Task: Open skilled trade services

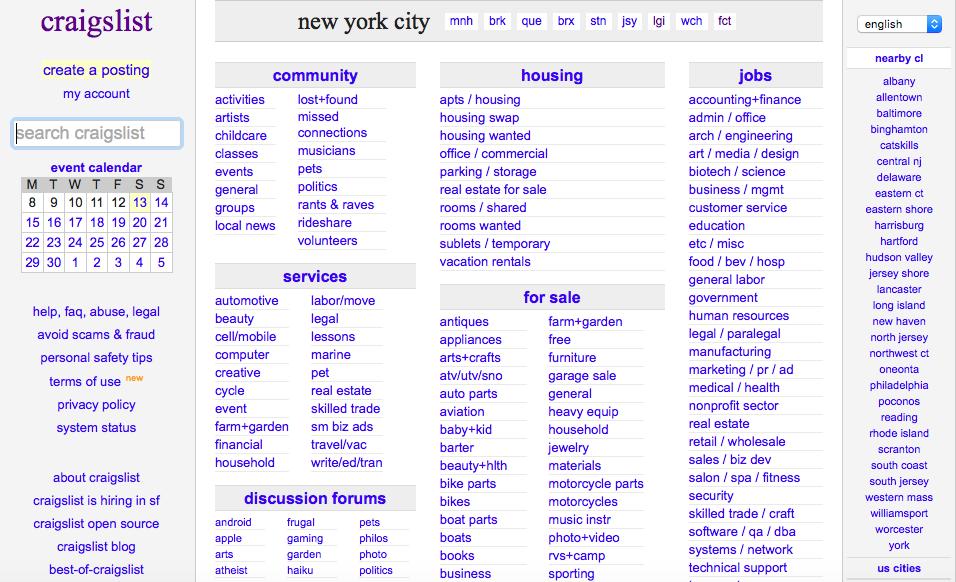Action: [x=346, y=409]
